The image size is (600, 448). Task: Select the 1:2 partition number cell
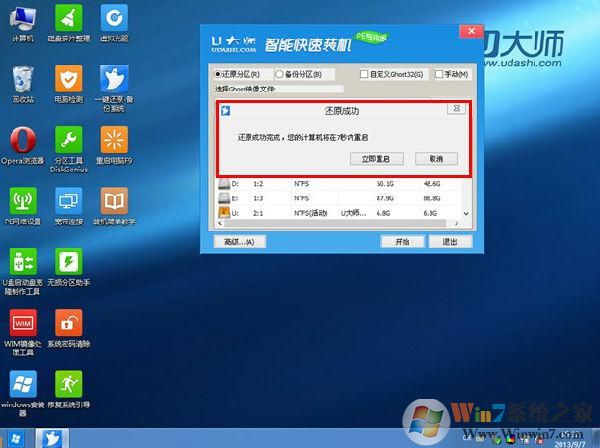tap(258, 184)
